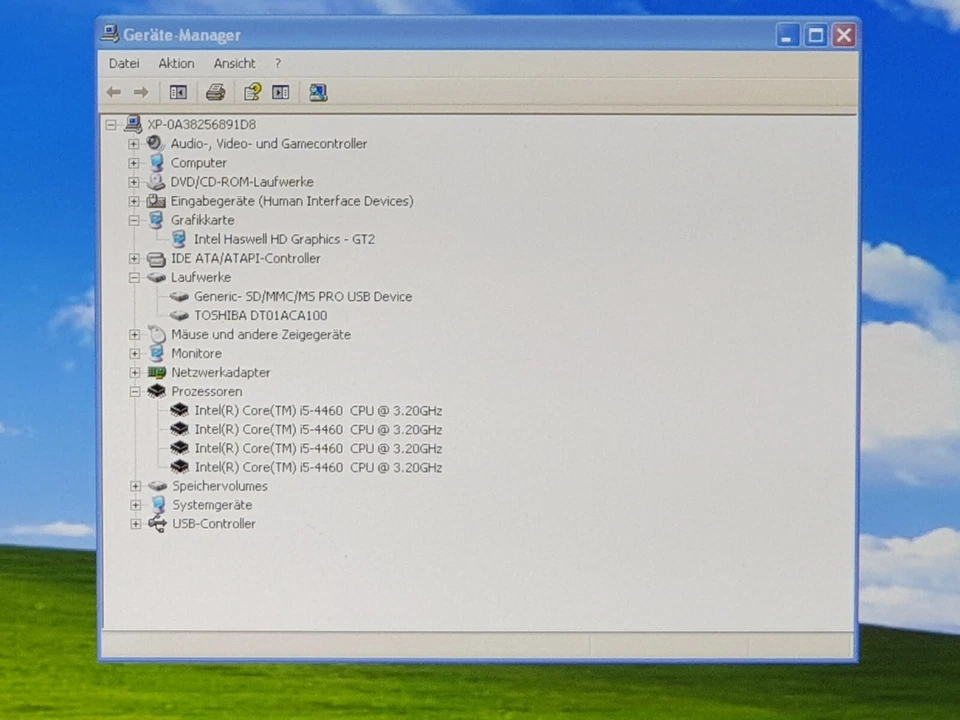
Task: Click the Computer category icon
Action: pyautogui.click(x=157, y=162)
